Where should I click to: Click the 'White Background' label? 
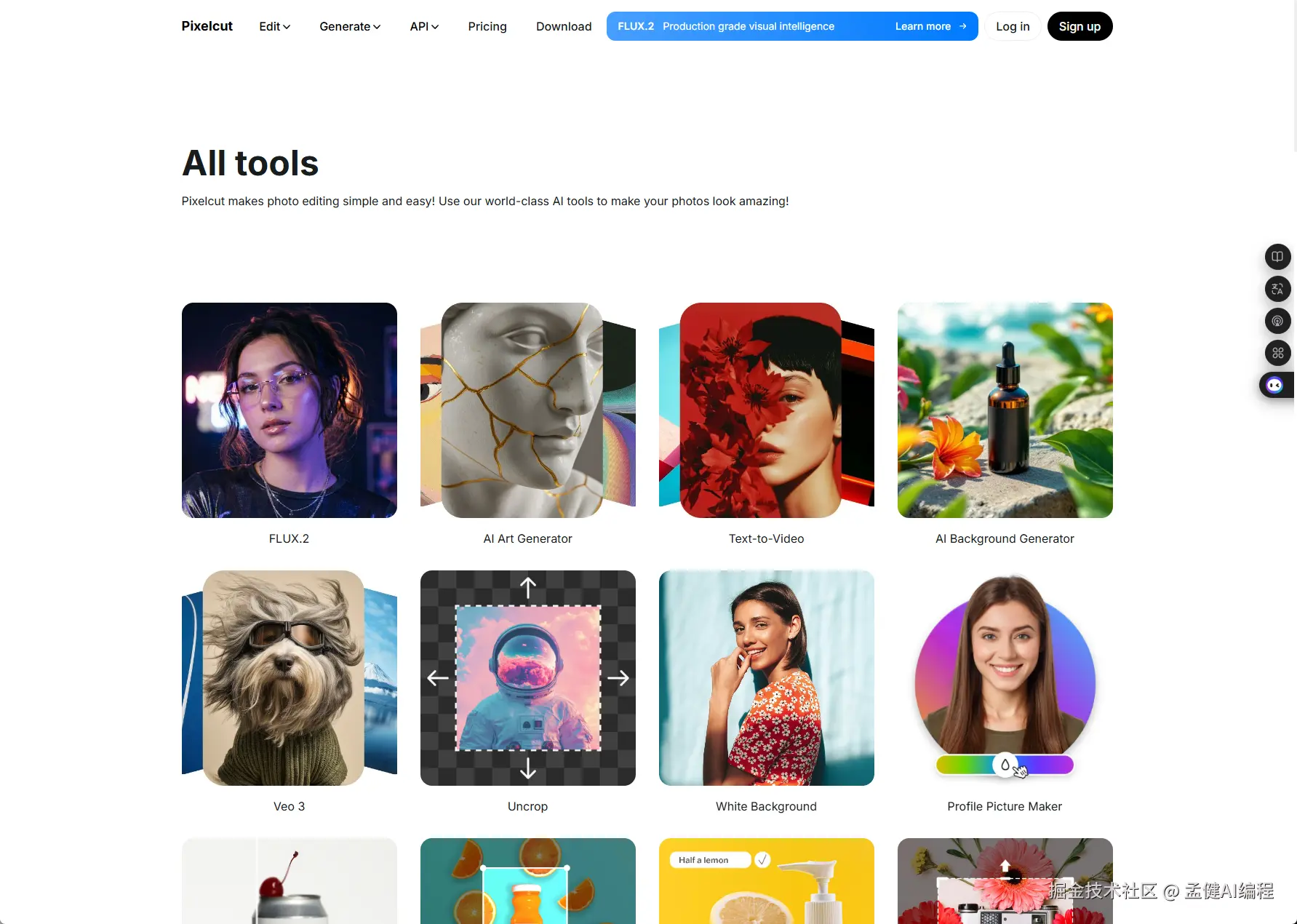[767, 806]
